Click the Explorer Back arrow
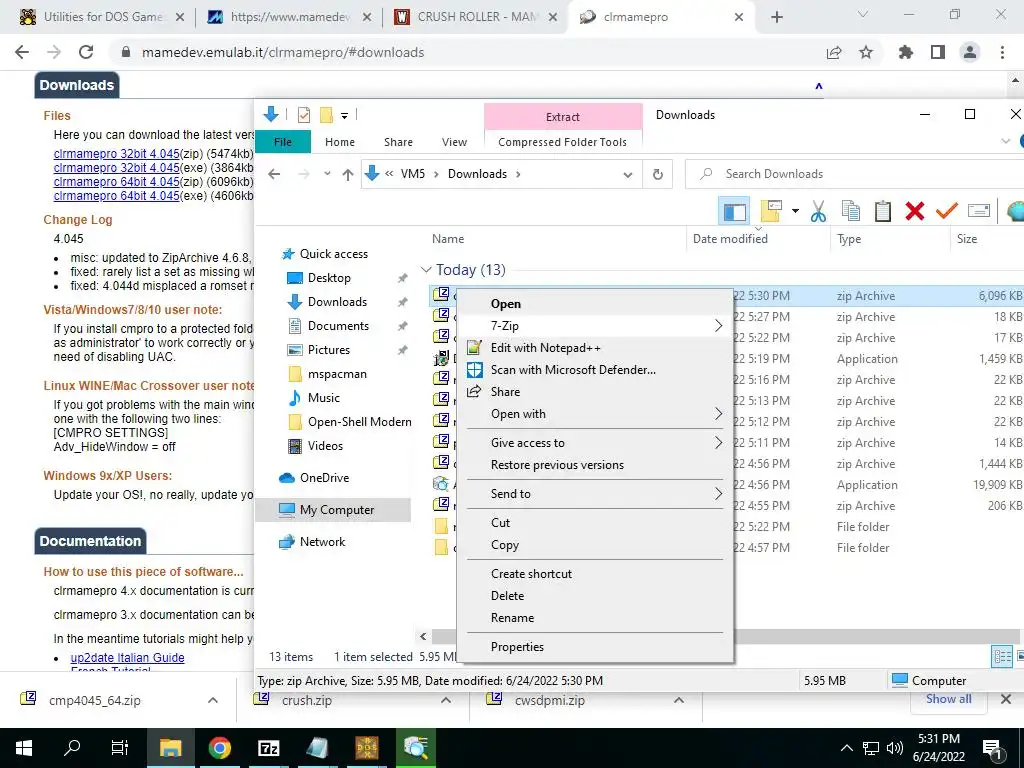 (x=274, y=174)
